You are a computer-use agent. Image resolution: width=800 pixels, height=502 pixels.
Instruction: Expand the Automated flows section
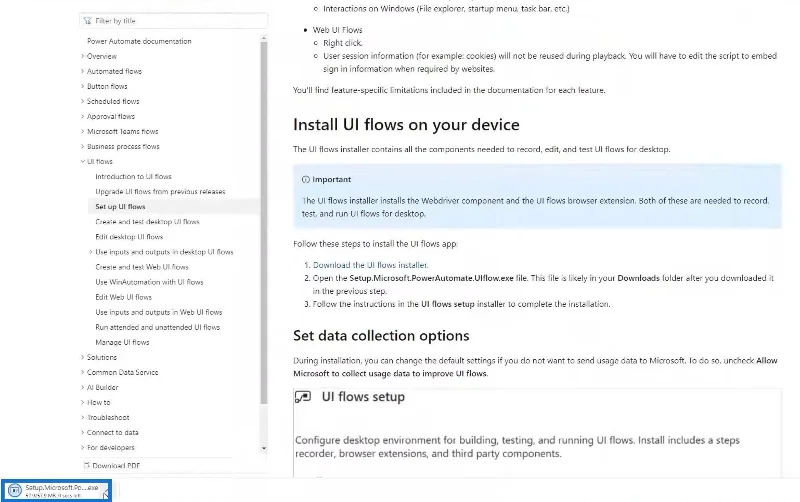pyautogui.click(x=114, y=71)
